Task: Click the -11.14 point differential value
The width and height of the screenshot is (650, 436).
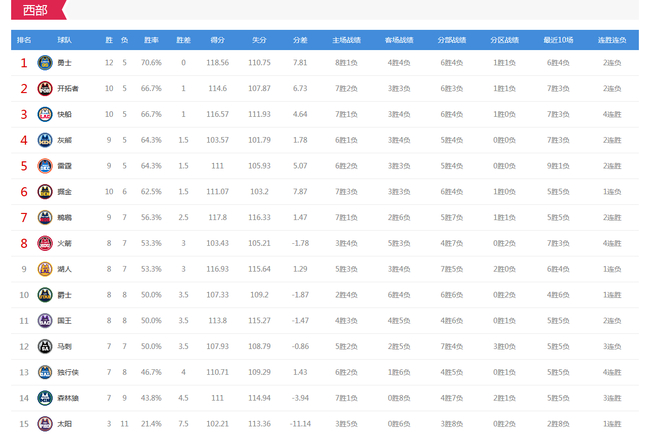Action: 300,424
